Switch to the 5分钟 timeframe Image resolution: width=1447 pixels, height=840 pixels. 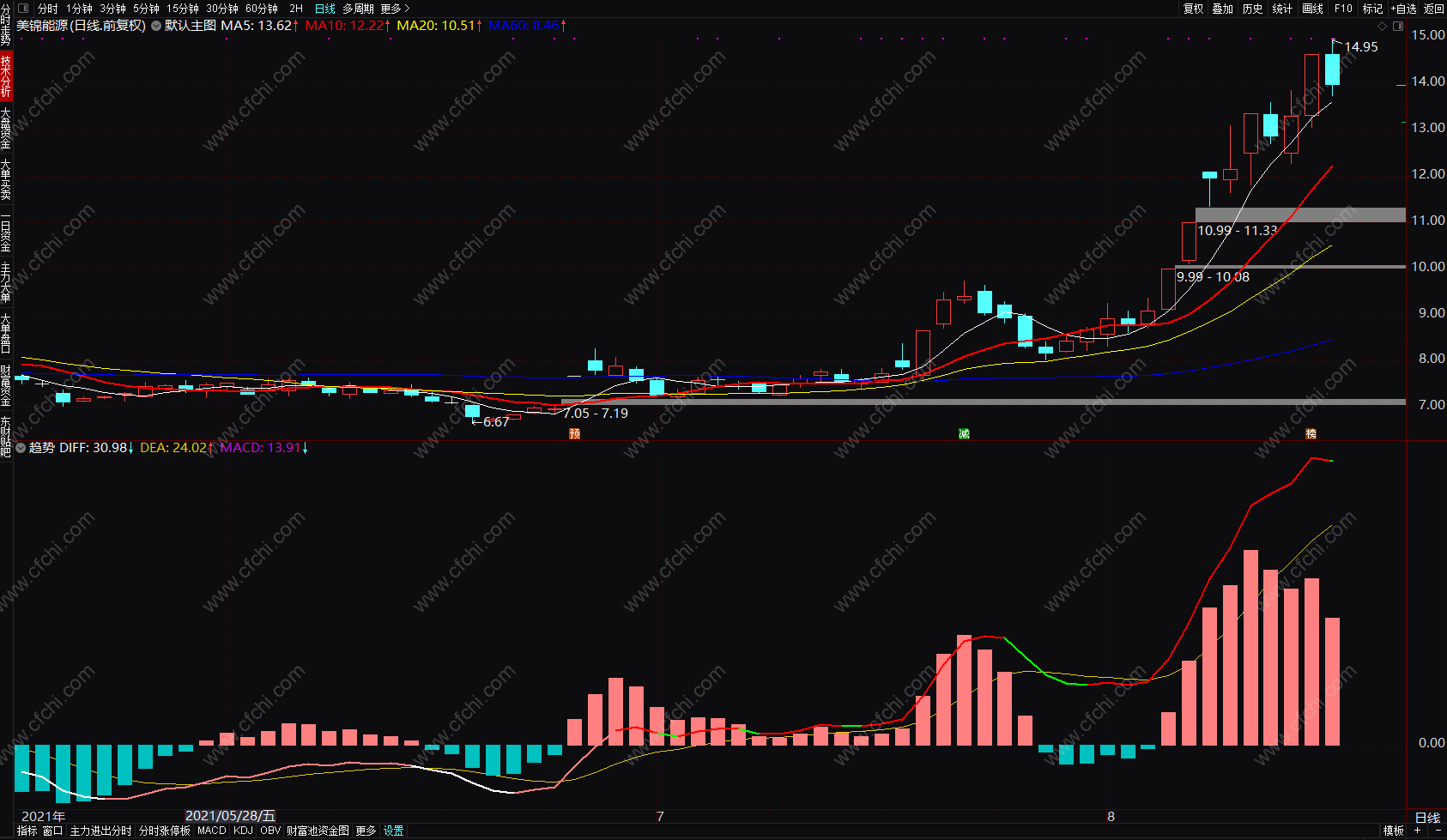pyautogui.click(x=146, y=9)
